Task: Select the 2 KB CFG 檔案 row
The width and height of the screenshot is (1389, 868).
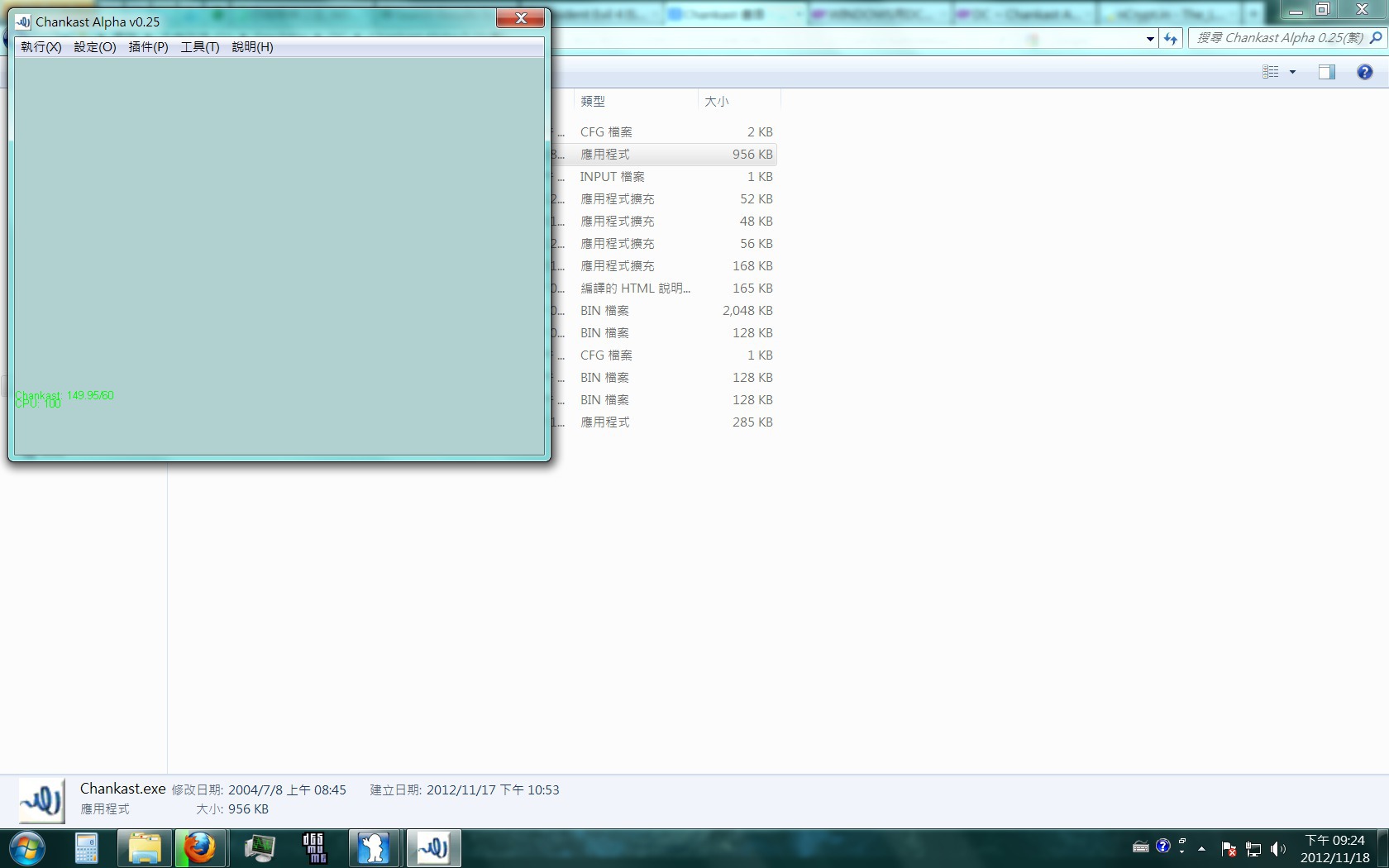Action: point(665,132)
